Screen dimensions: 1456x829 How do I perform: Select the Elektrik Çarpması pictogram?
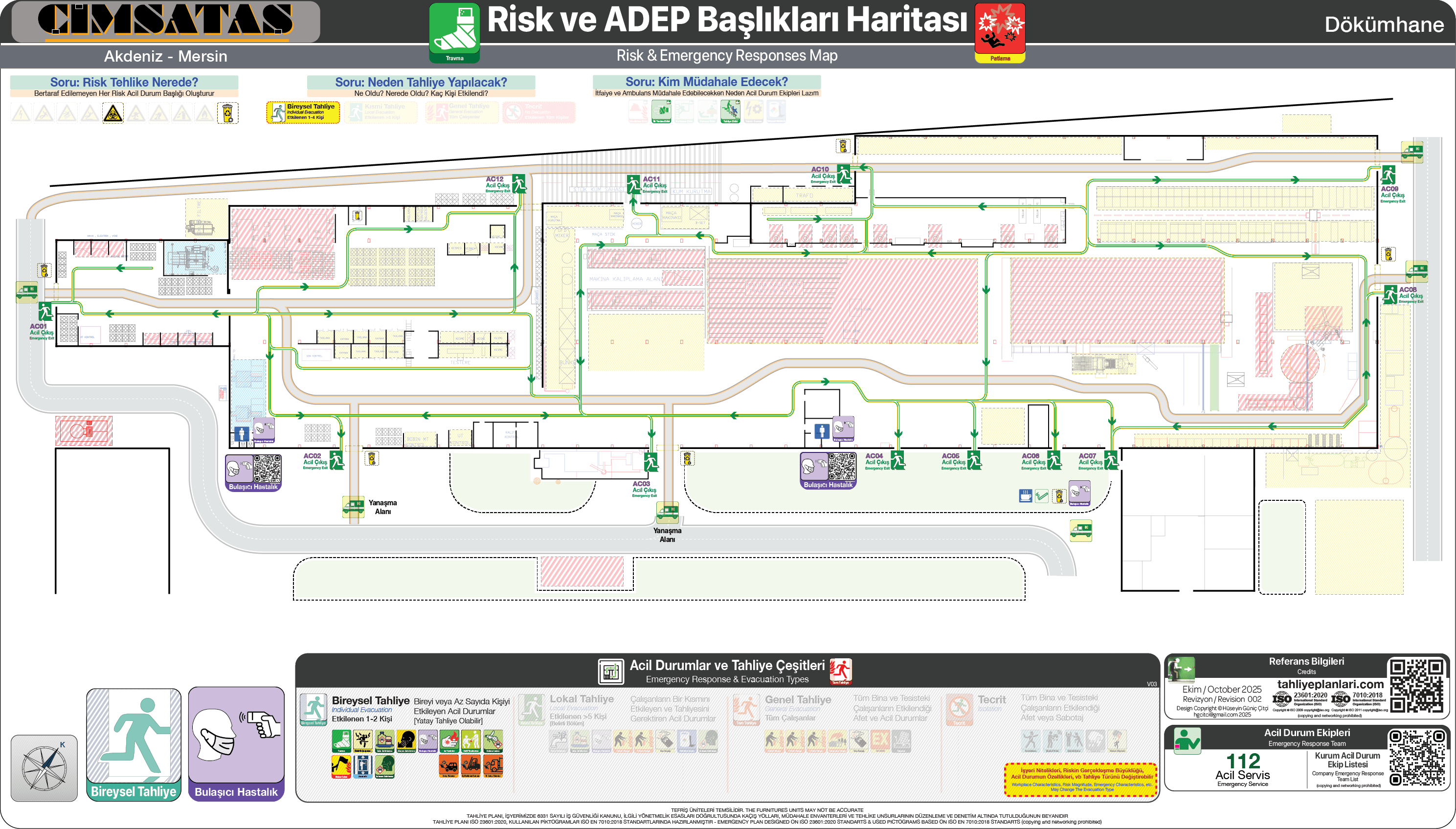[362, 741]
